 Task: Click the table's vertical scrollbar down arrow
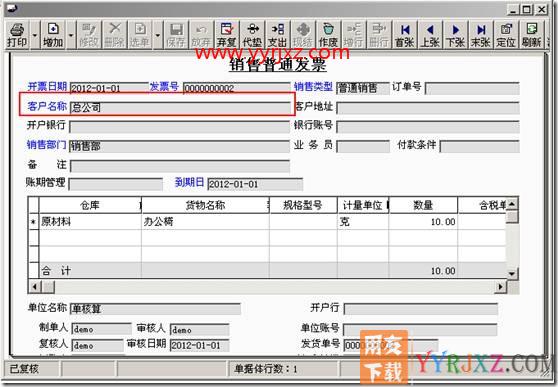[512, 273]
